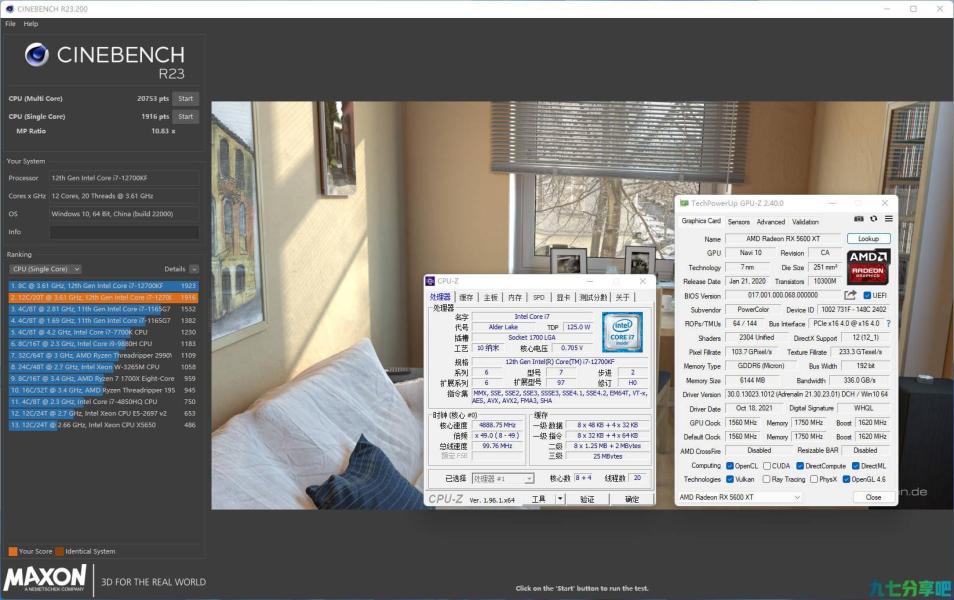This screenshot has width=954, height=600.
Task: Switch to the GPU-Z Sensors tab
Action: (739, 222)
